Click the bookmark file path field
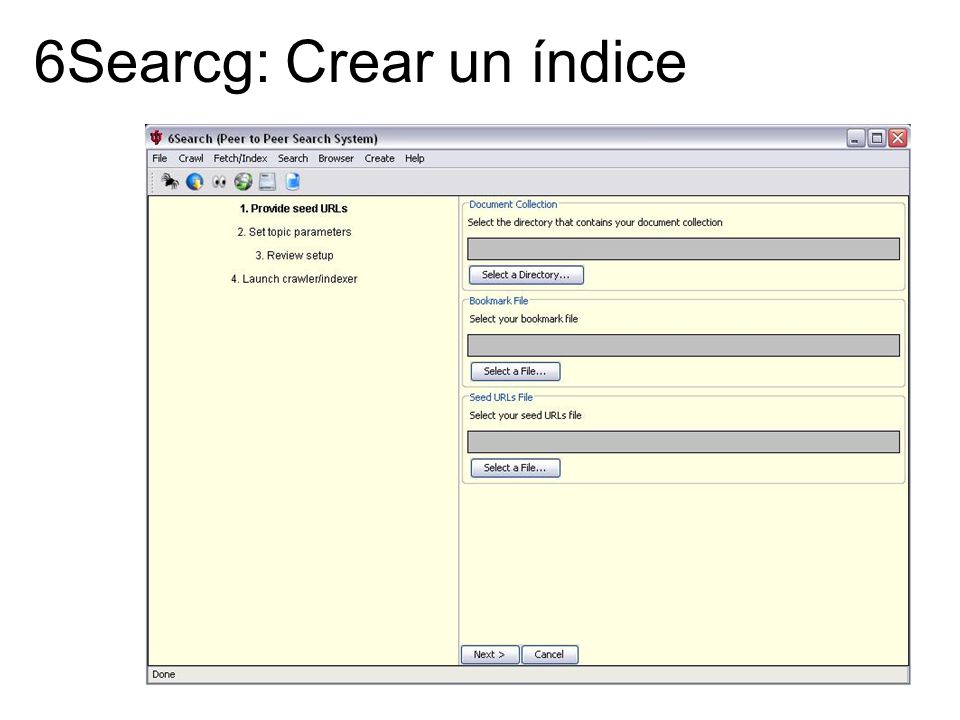 pos(683,345)
